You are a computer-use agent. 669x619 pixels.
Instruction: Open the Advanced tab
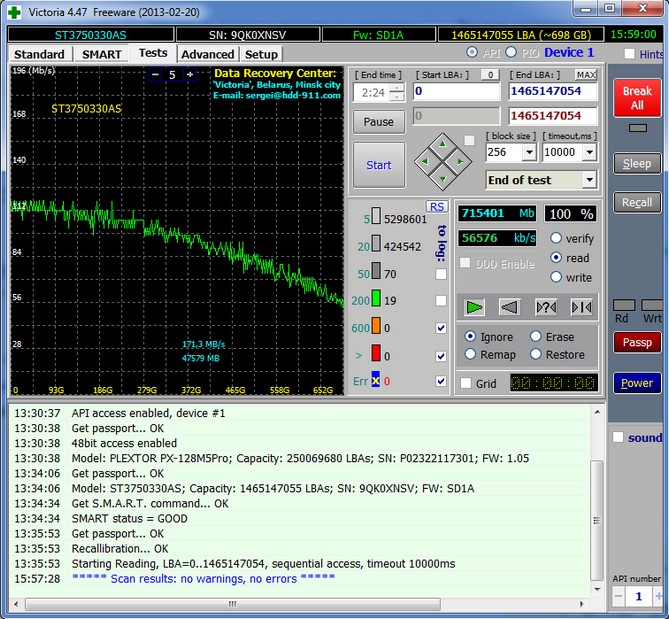[x=207, y=54]
